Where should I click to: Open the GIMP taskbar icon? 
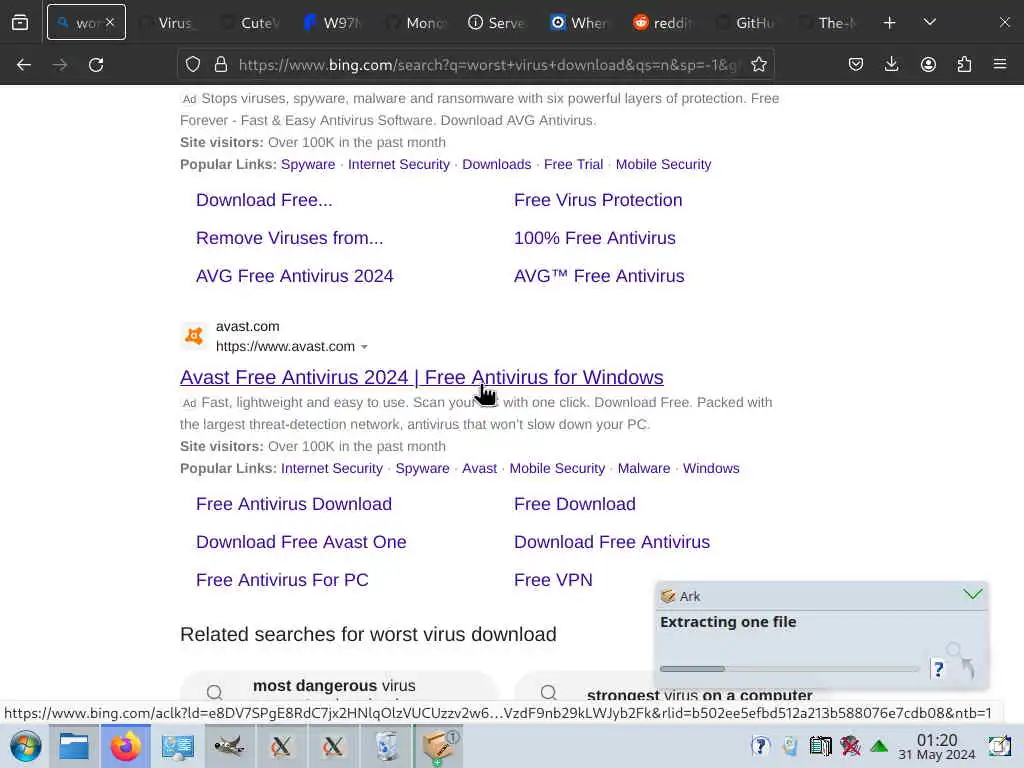[x=229, y=746]
